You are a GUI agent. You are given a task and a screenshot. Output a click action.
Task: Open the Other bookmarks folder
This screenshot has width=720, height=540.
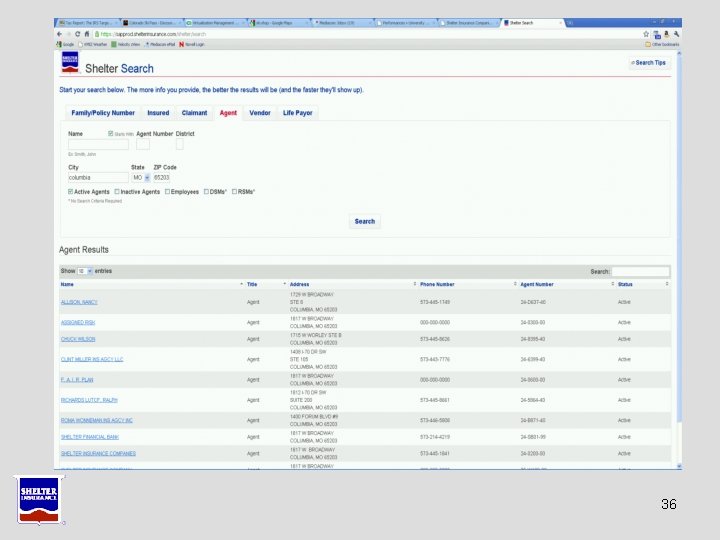point(662,45)
